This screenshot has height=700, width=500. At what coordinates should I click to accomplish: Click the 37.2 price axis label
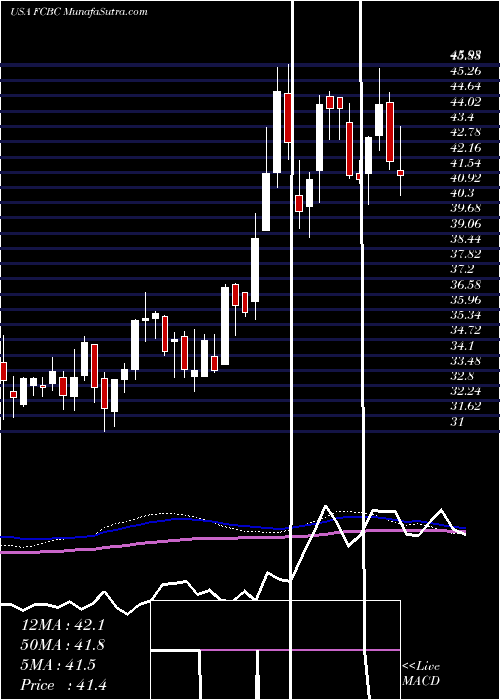(462, 269)
